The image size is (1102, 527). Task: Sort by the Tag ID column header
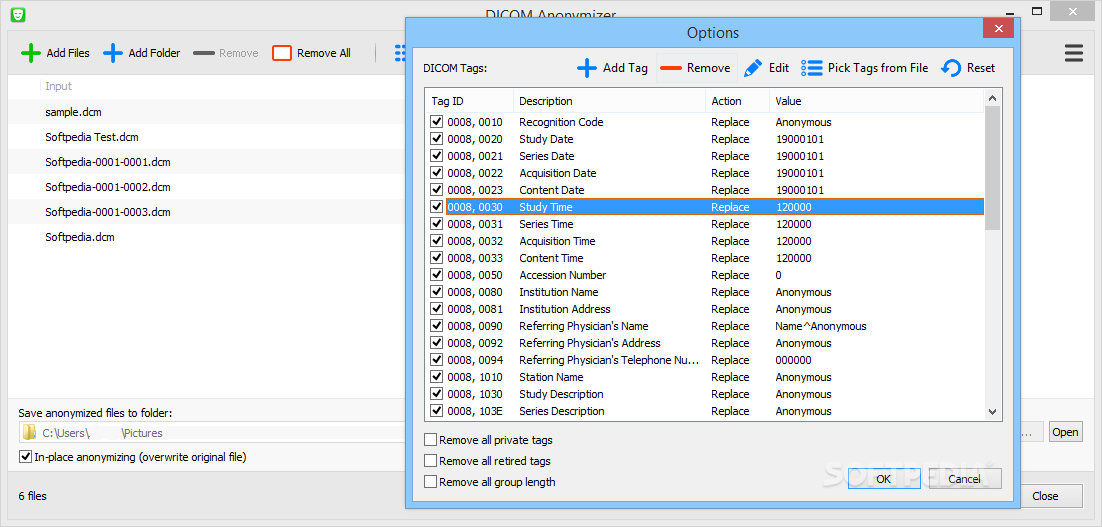pos(469,101)
